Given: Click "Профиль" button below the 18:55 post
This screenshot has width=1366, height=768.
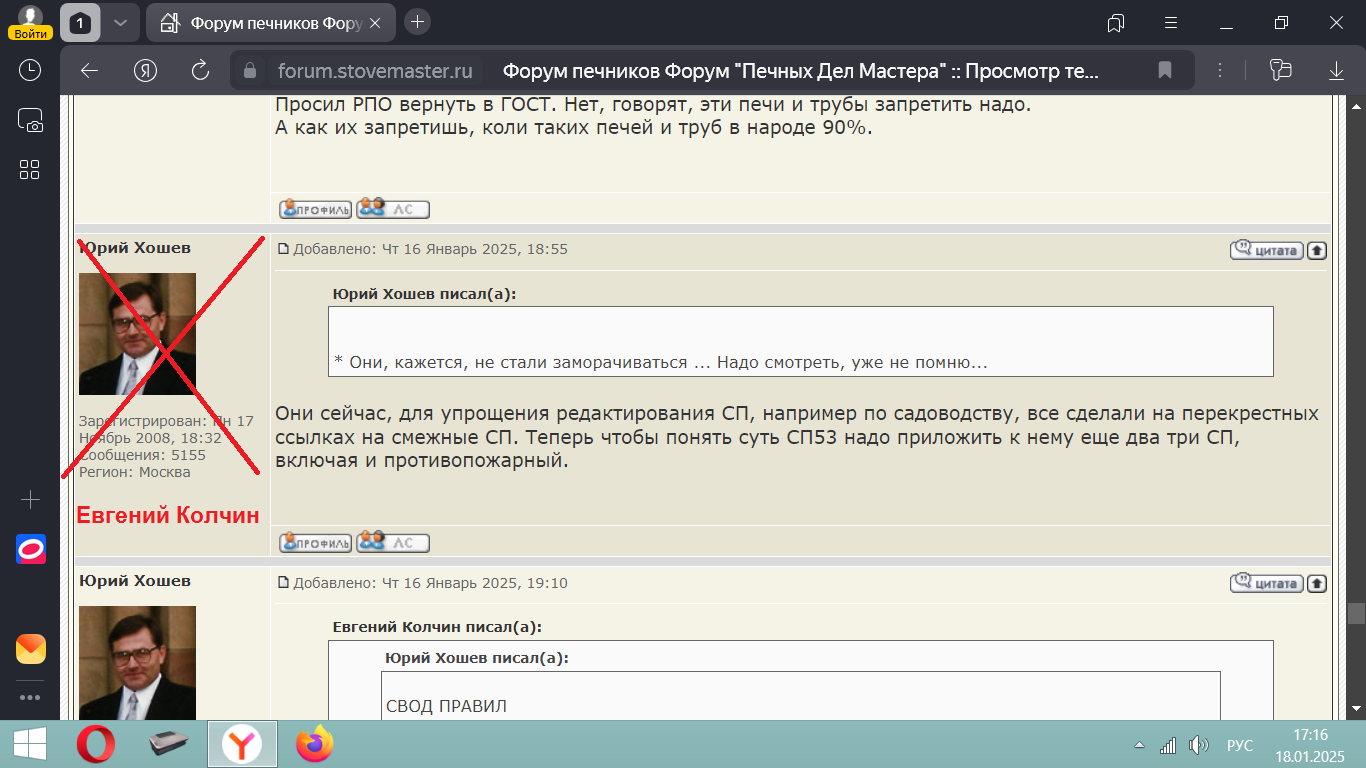Looking at the screenshot, I should (315, 543).
